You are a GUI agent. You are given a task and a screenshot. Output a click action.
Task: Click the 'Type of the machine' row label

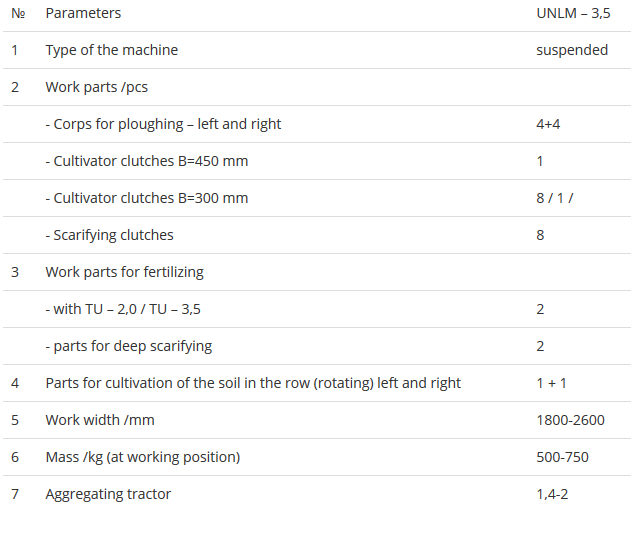pyautogui.click(x=111, y=50)
